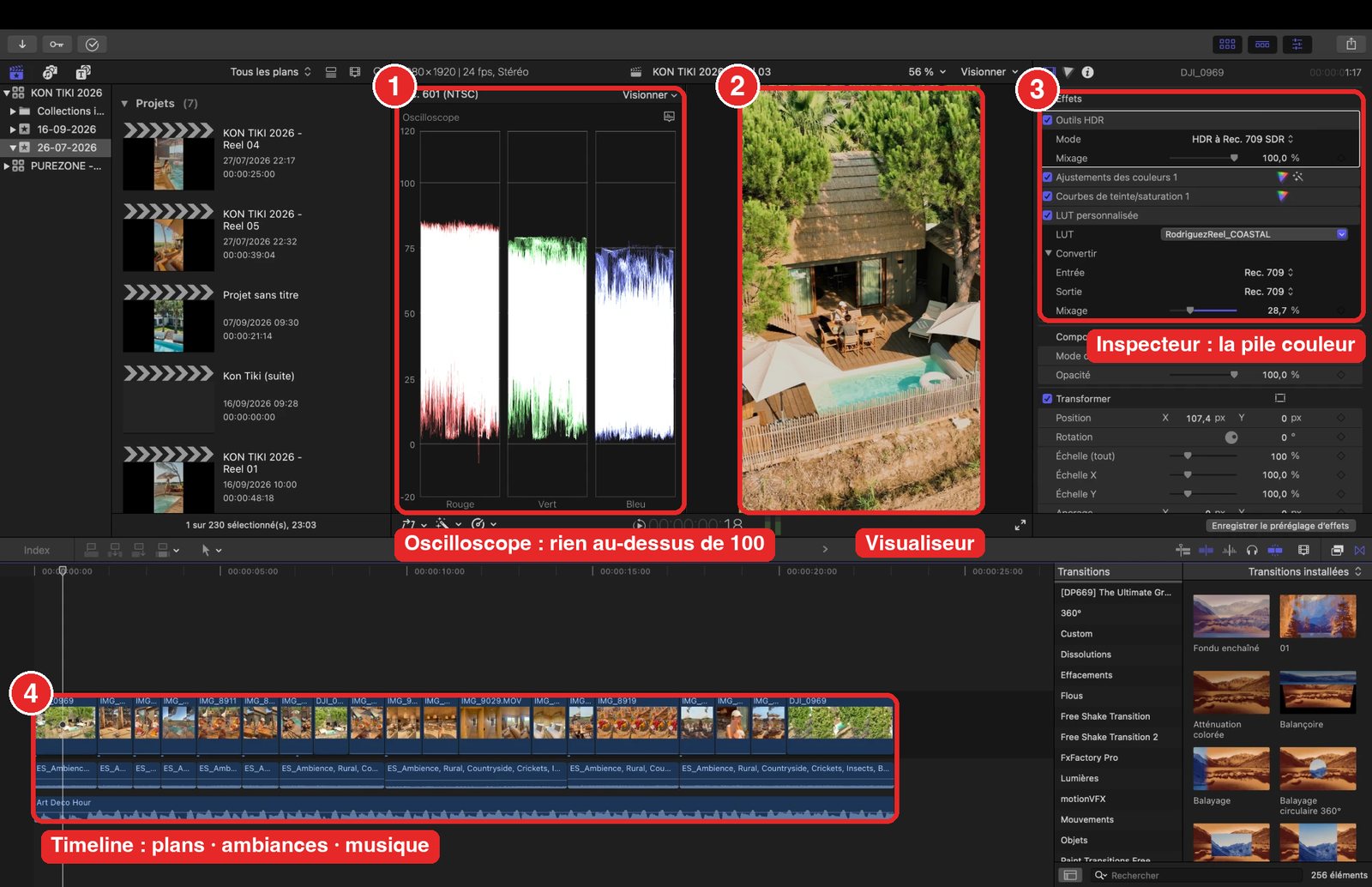Collapse the Convertir section triangle
The width and height of the screenshot is (1372, 887).
[1048, 254]
